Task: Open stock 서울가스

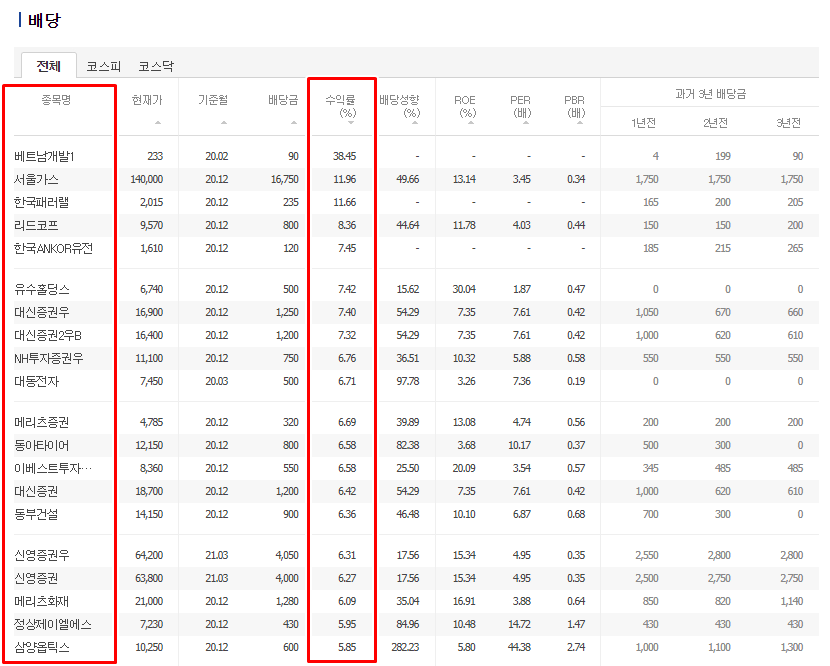Action: point(36,179)
